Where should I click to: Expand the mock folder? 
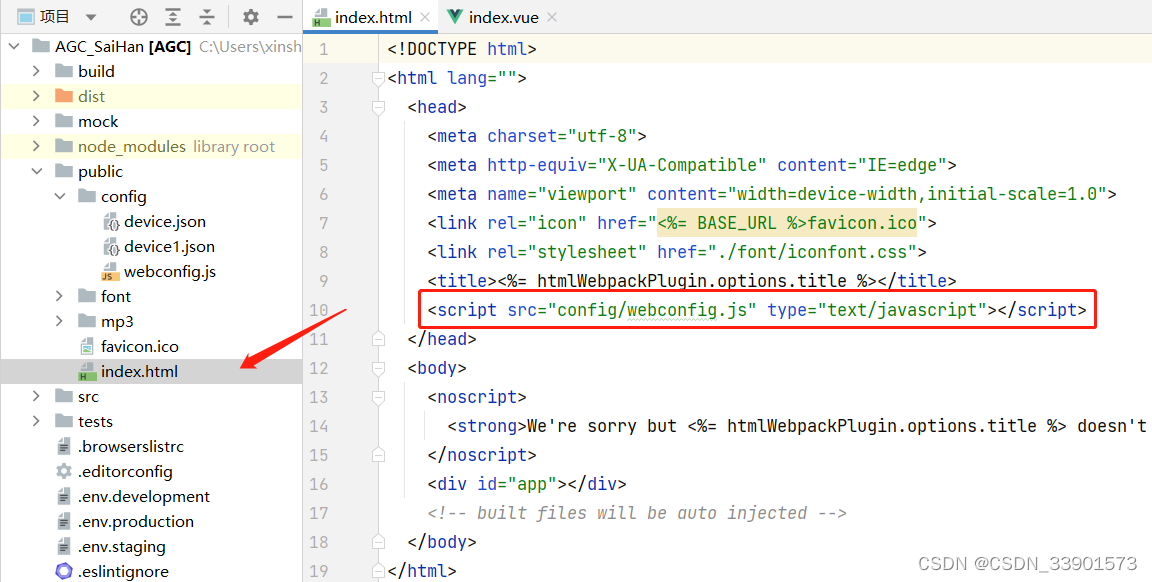(36, 121)
